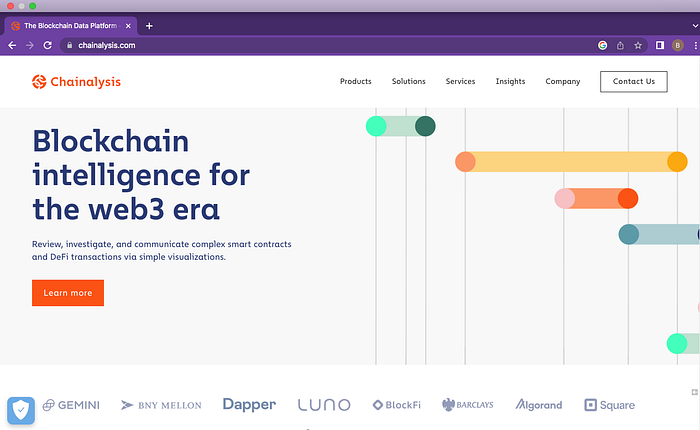Click the BNY Mellon logo
This screenshot has height=430, width=700.
pyautogui.click(x=161, y=405)
